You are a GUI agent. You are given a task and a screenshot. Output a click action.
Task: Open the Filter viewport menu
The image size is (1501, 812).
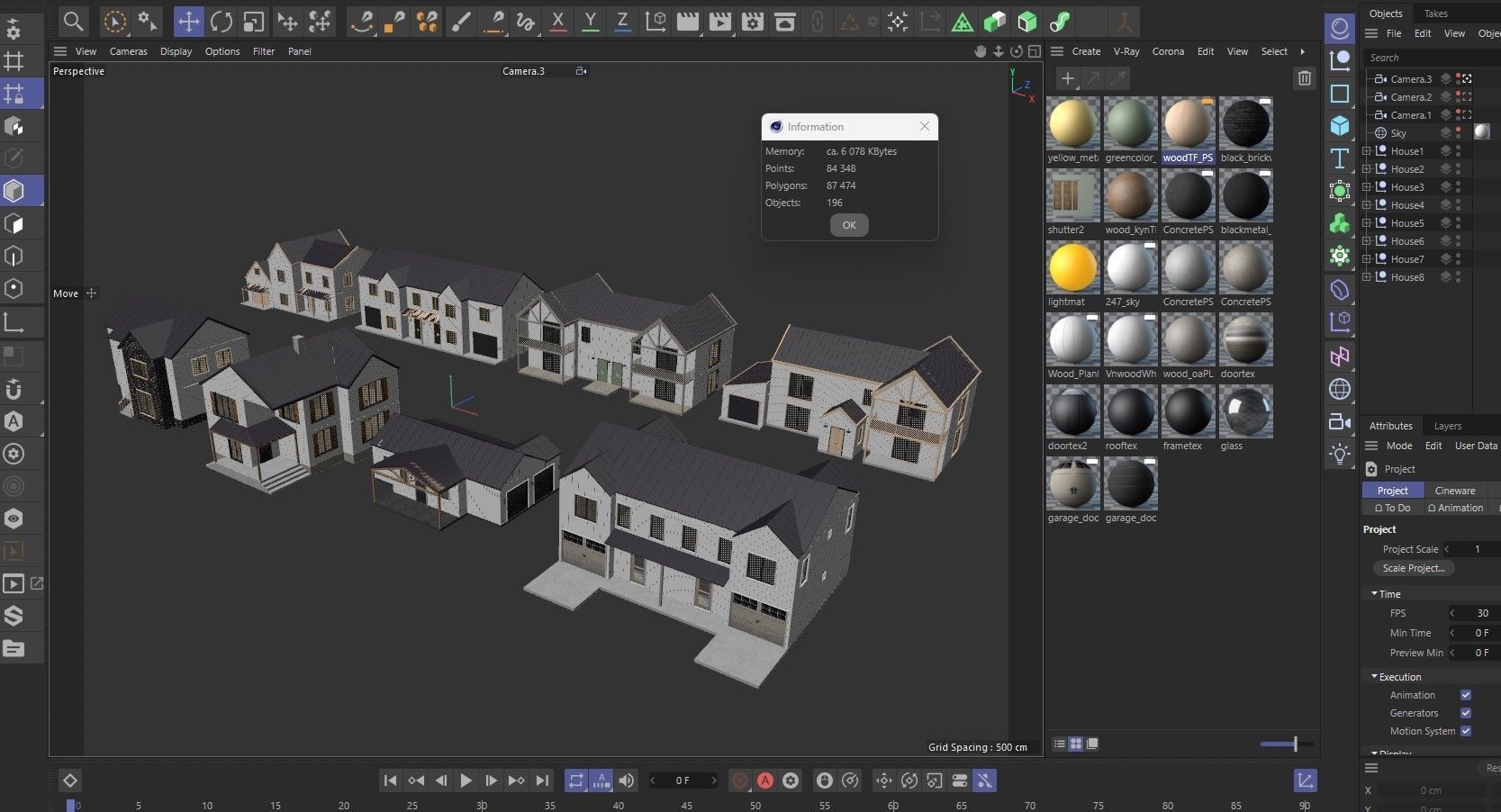(x=264, y=51)
